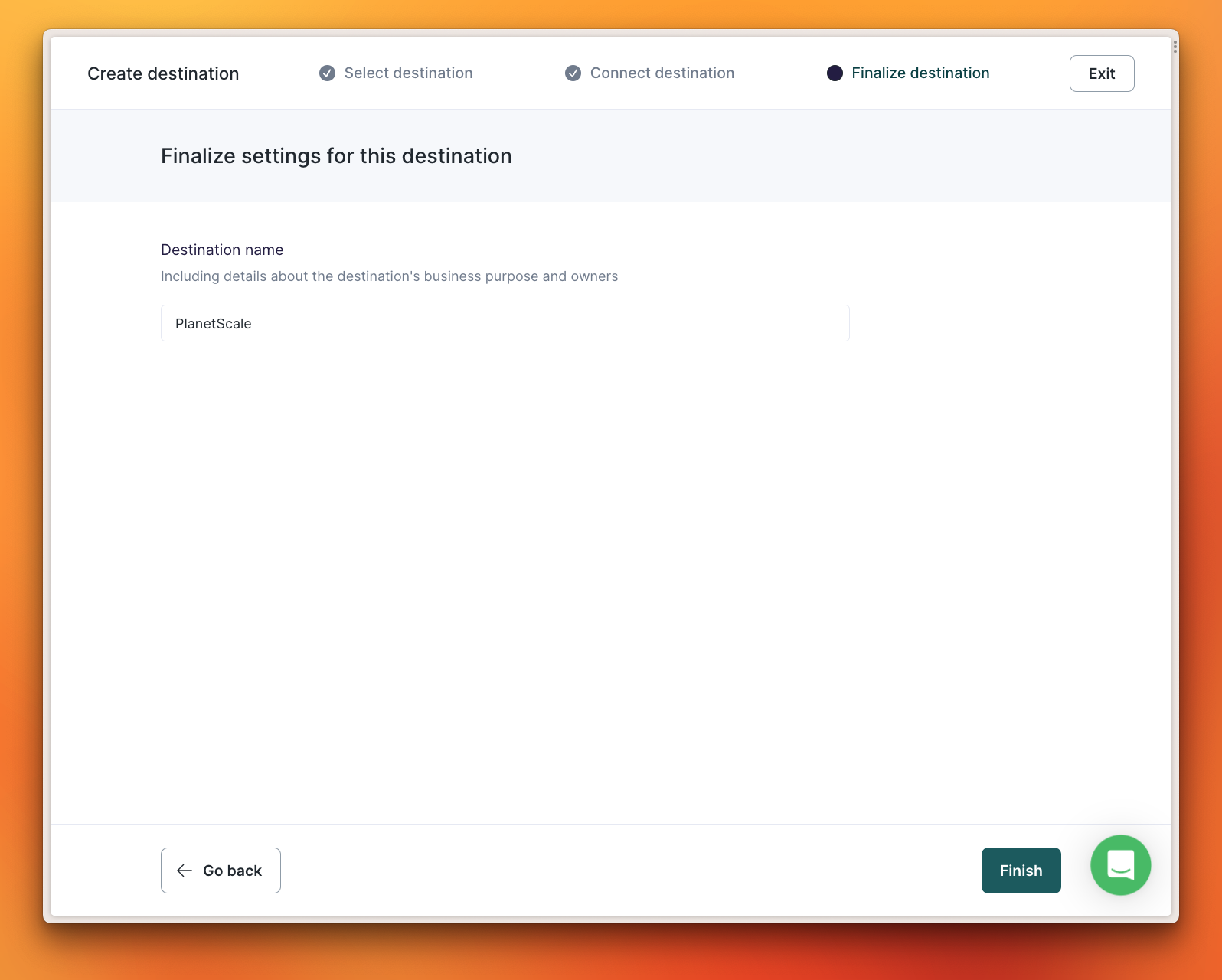Click the Finalize destination step dot

coord(835,73)
